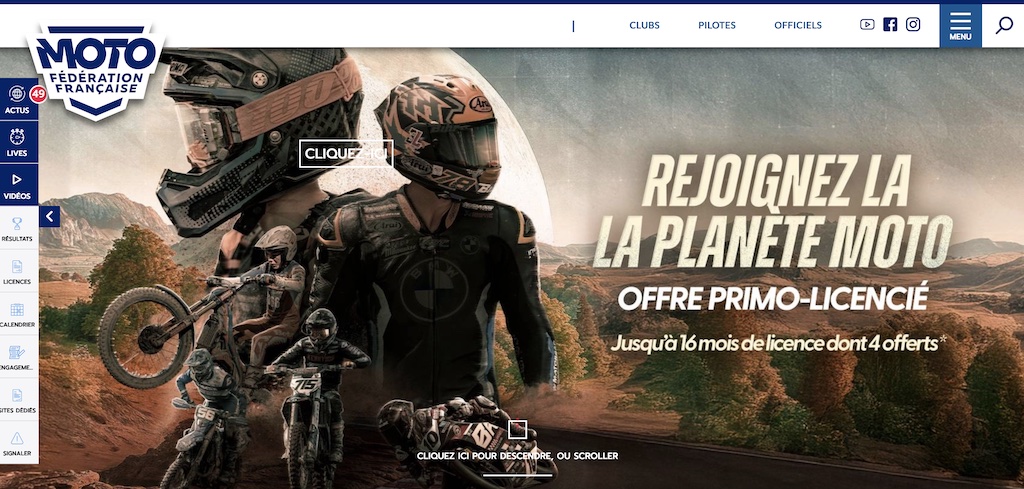Click the search magnifier icon
Image resolution: width=1024 pixels, height=489 pixels.
(x=1003, y=25)
